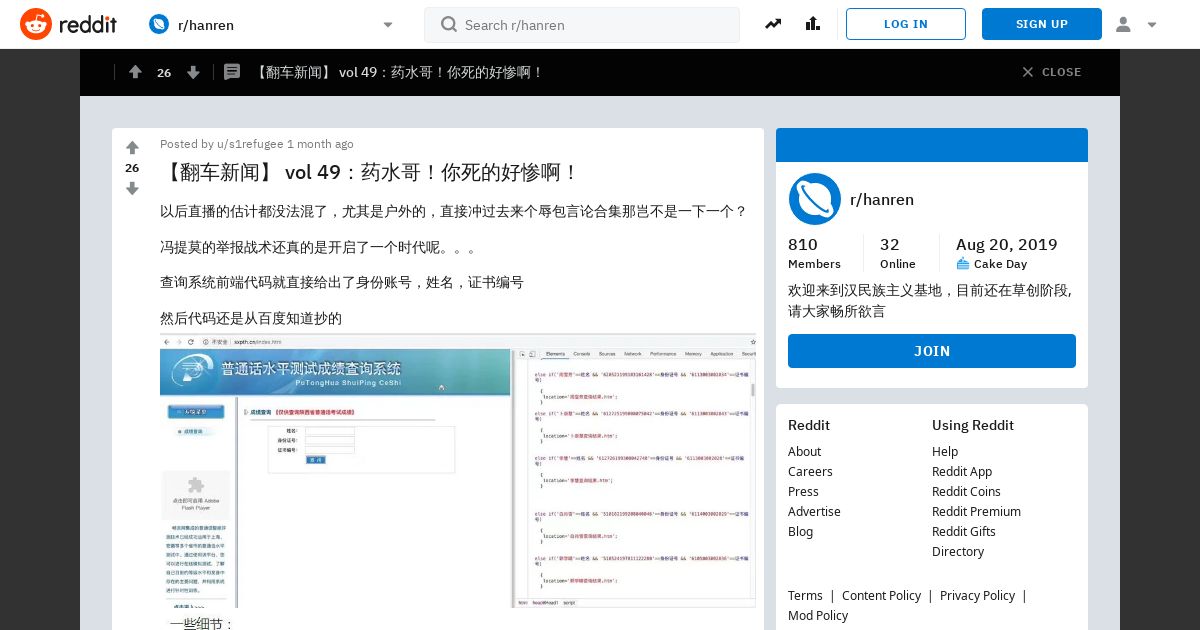
Task: Open the r/hanren link in sidebar
Action: (882, 199)
